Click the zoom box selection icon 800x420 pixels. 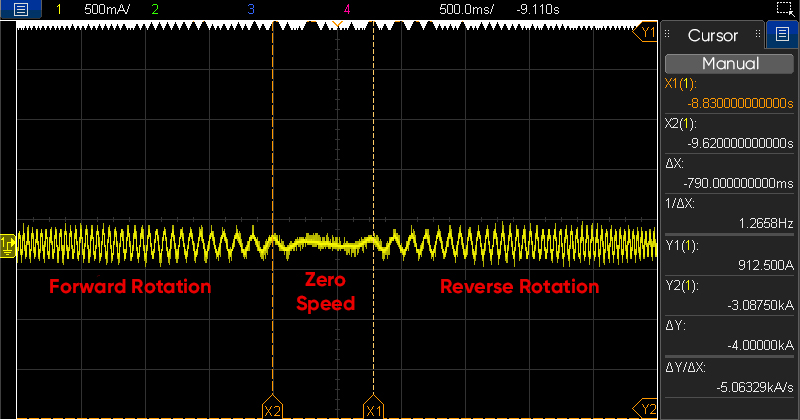click(x=784, y=9)
